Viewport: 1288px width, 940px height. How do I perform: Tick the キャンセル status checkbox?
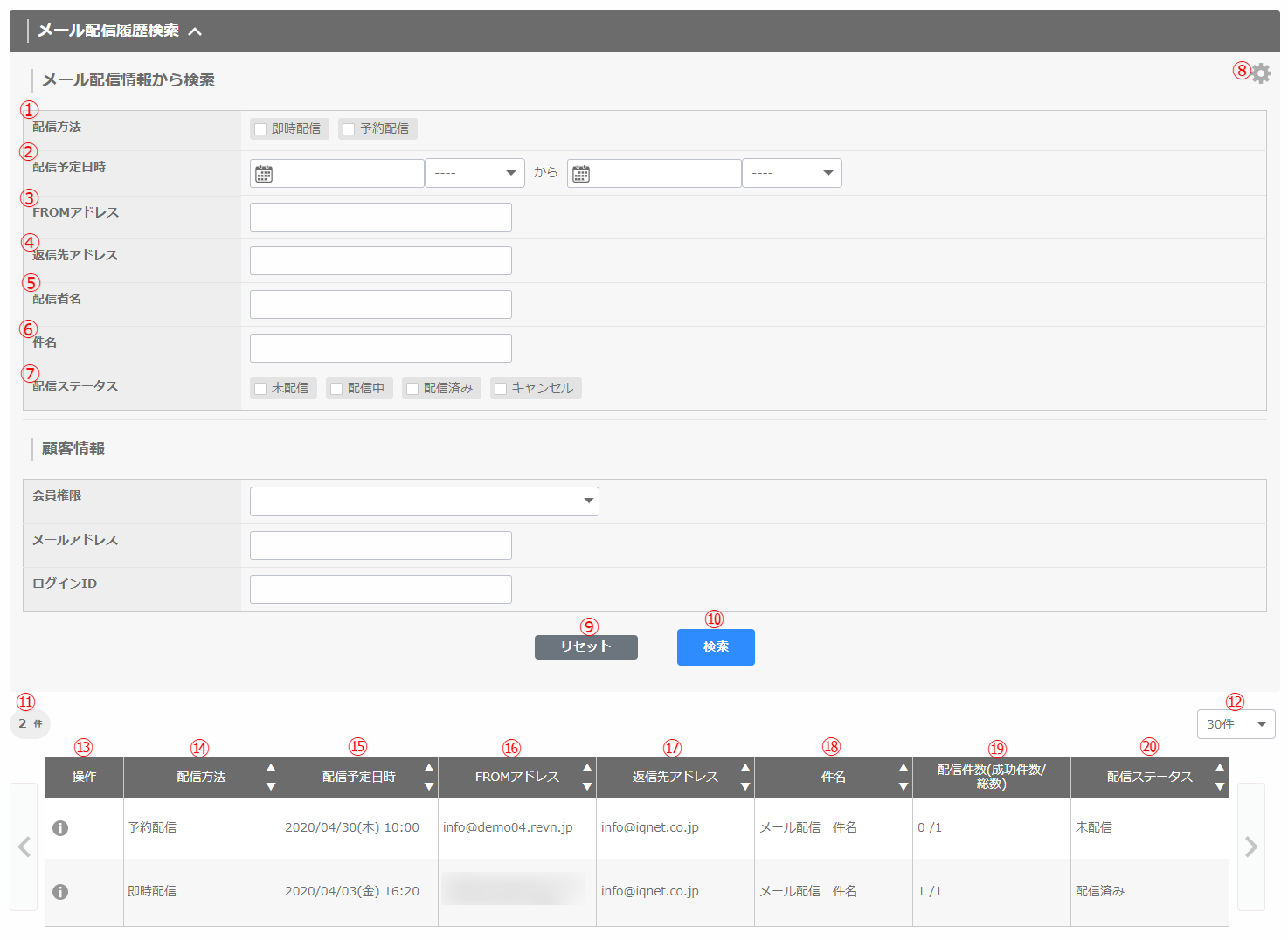[x=501, y=389]
